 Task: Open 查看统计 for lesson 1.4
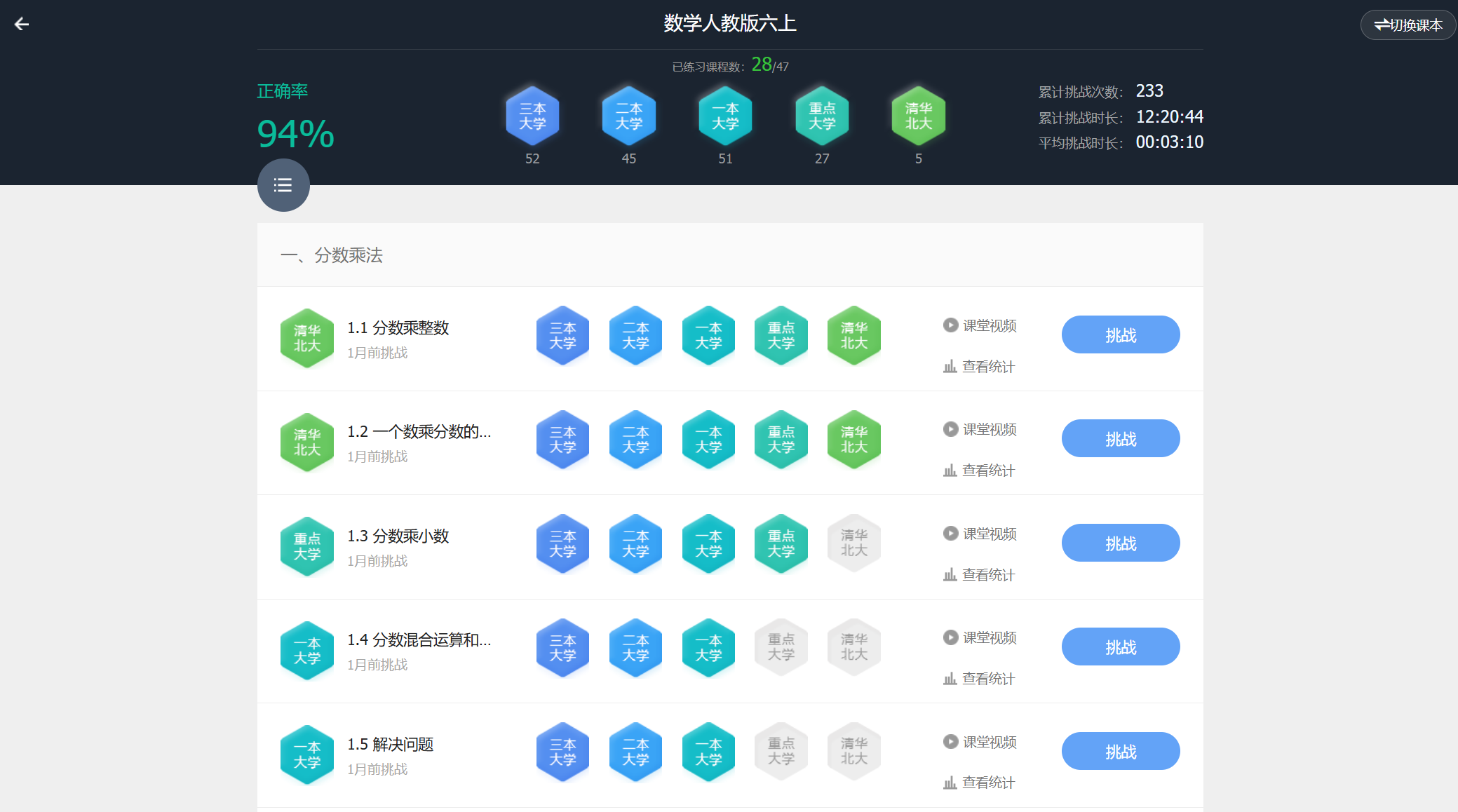[x=979, y=679]
